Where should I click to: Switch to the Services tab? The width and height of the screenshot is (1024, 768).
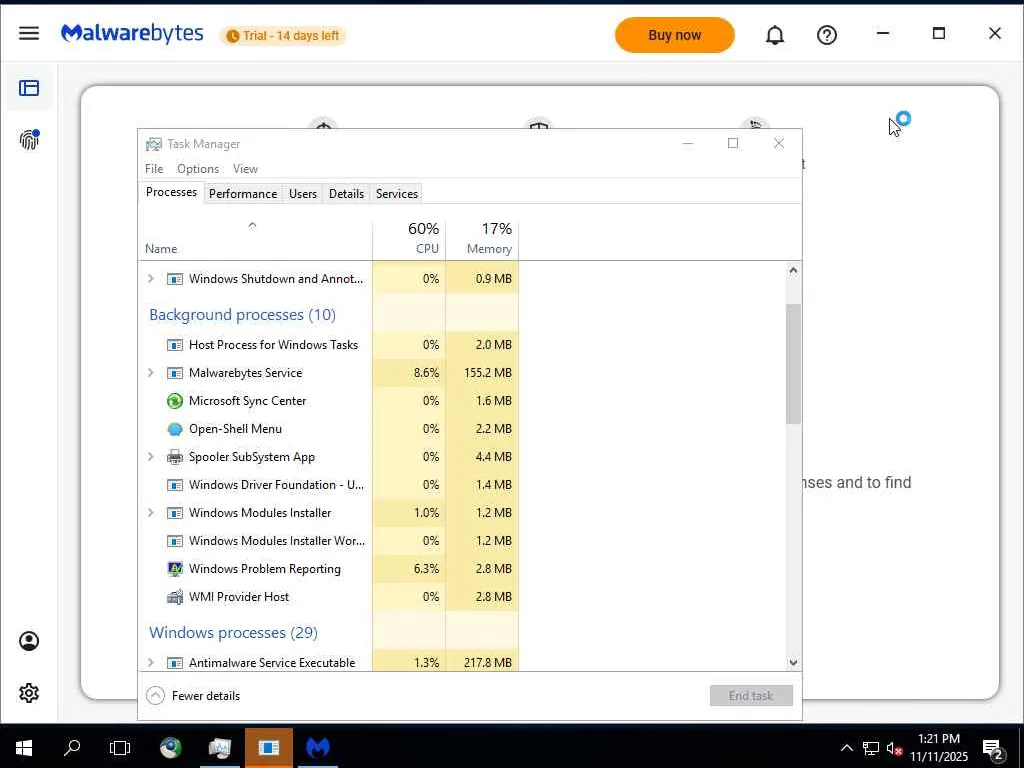point(396,193)
